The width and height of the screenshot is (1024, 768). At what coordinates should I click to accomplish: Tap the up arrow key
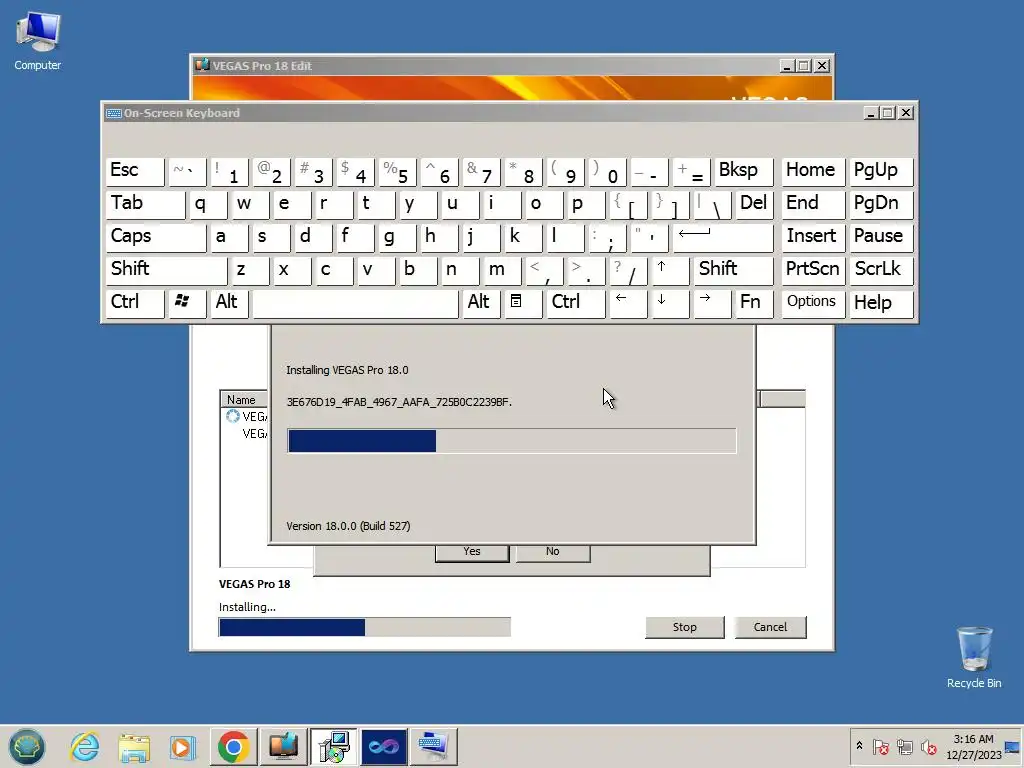pyautogui.click(x=670, y=270)
